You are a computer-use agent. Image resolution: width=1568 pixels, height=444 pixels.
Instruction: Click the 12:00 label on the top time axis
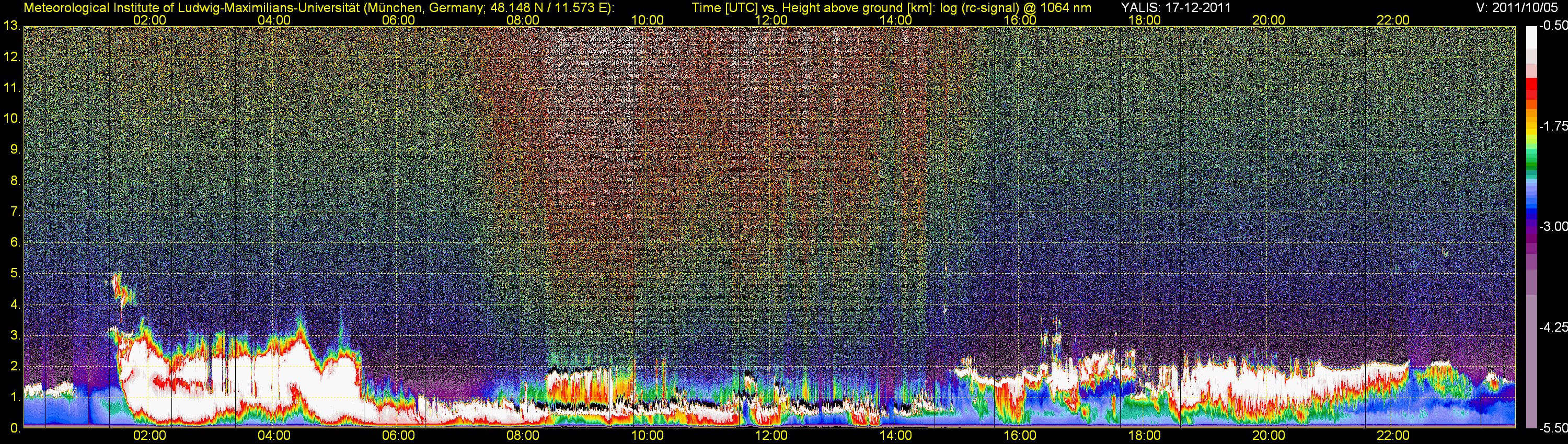tap(771, 20)
